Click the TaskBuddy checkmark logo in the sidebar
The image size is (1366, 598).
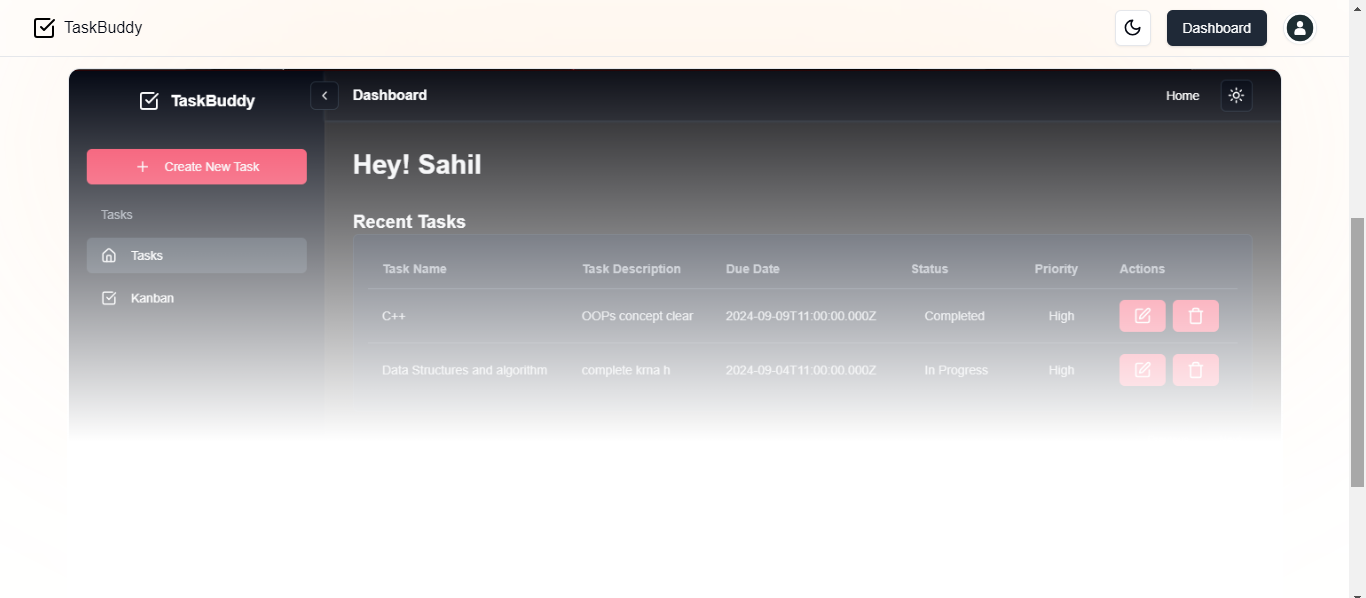click(x=149, y=100)
